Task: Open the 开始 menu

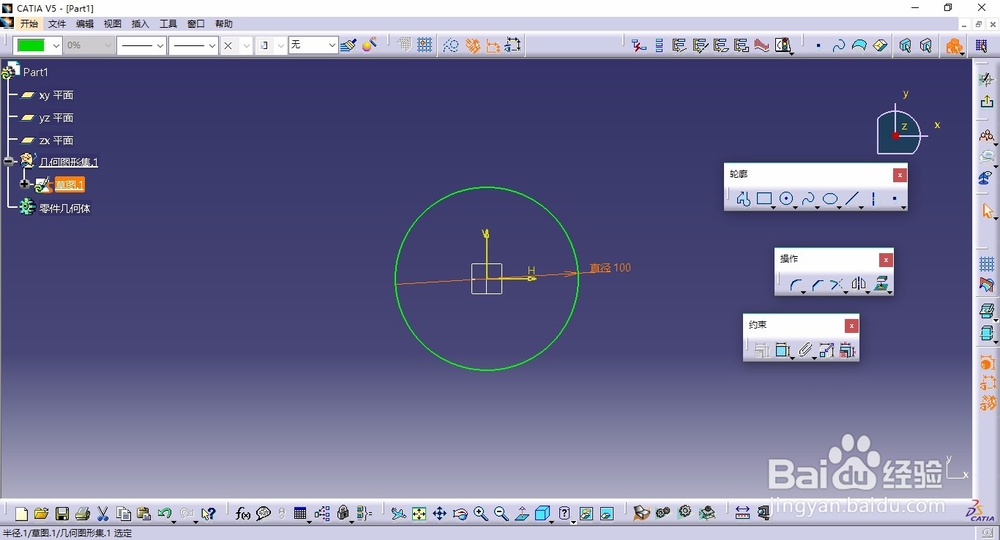Action: point(29,24)
